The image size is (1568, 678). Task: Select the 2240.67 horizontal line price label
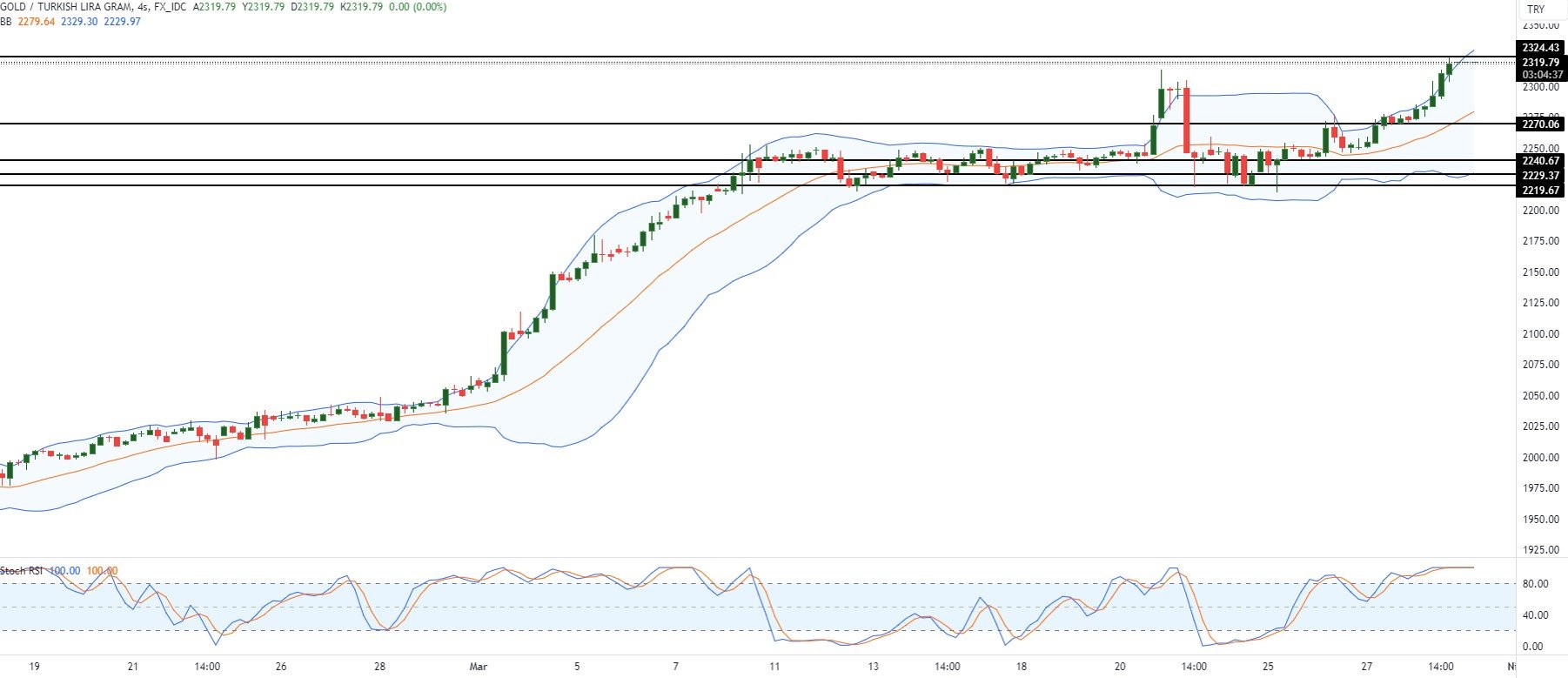pyautogui.click(x=1541, y=161)
